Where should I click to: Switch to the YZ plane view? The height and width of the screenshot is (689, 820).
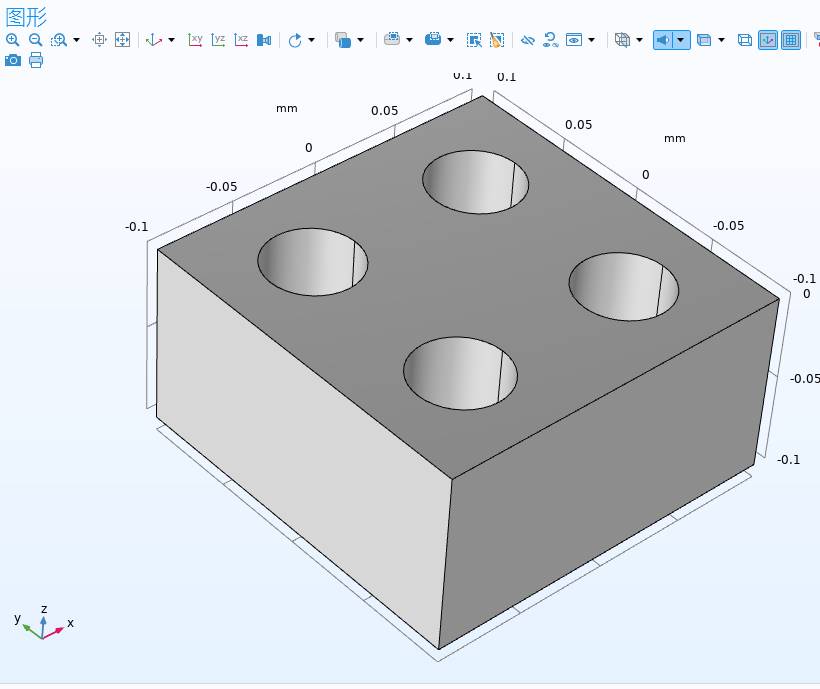click(x=218, y=40)
